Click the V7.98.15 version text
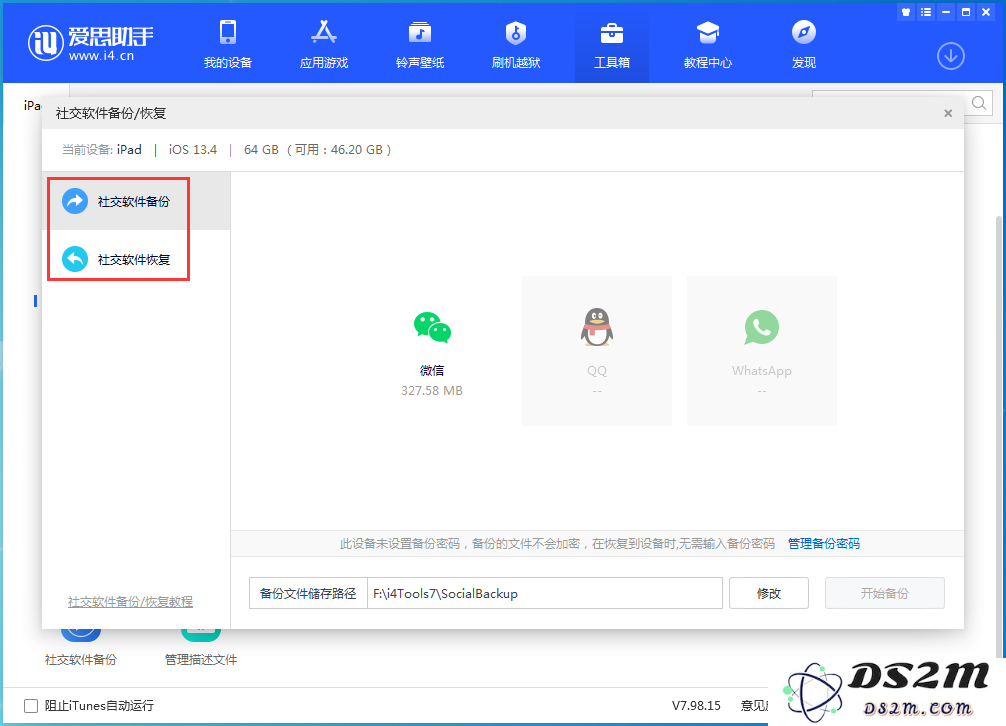This screenshot has height=726, width=1006. pyautogui.click(x=696, y=705)
